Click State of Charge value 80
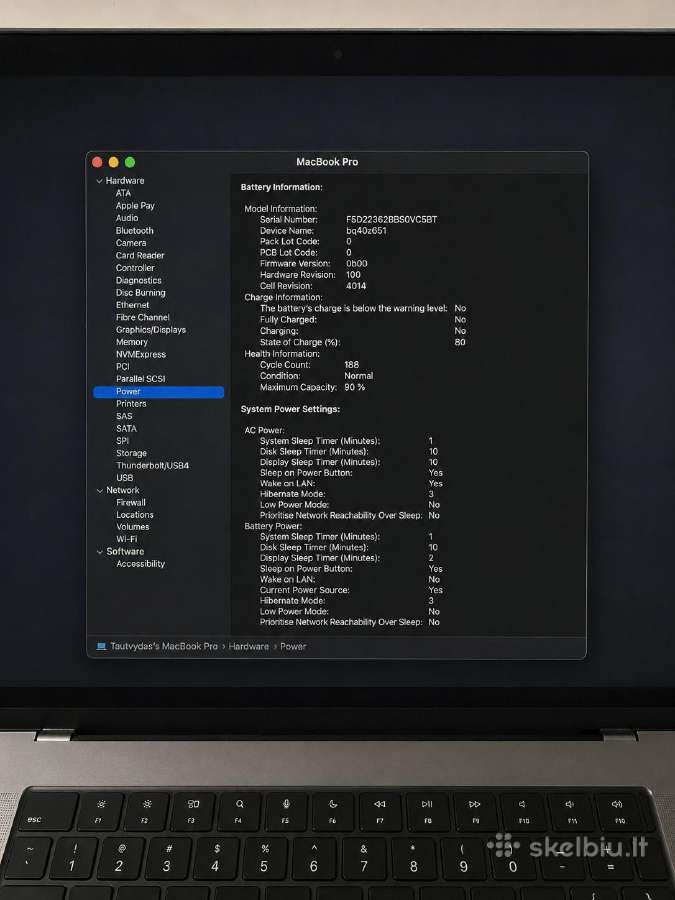The image size is (675, 900). 460,342
